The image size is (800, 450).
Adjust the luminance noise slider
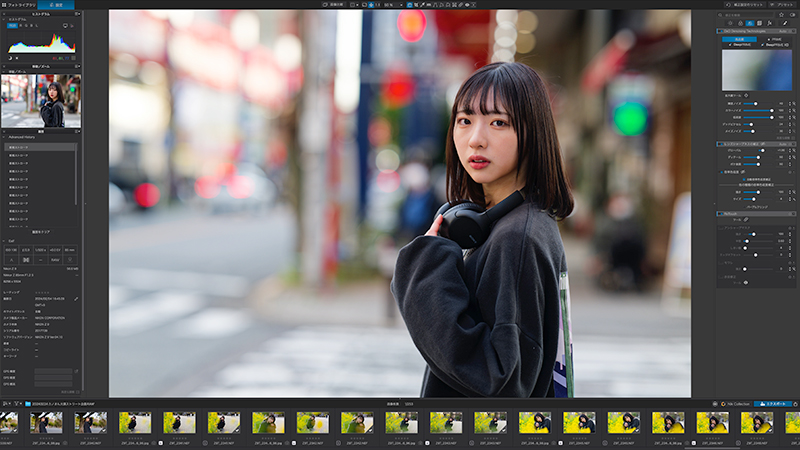click(x=756, y=104)
